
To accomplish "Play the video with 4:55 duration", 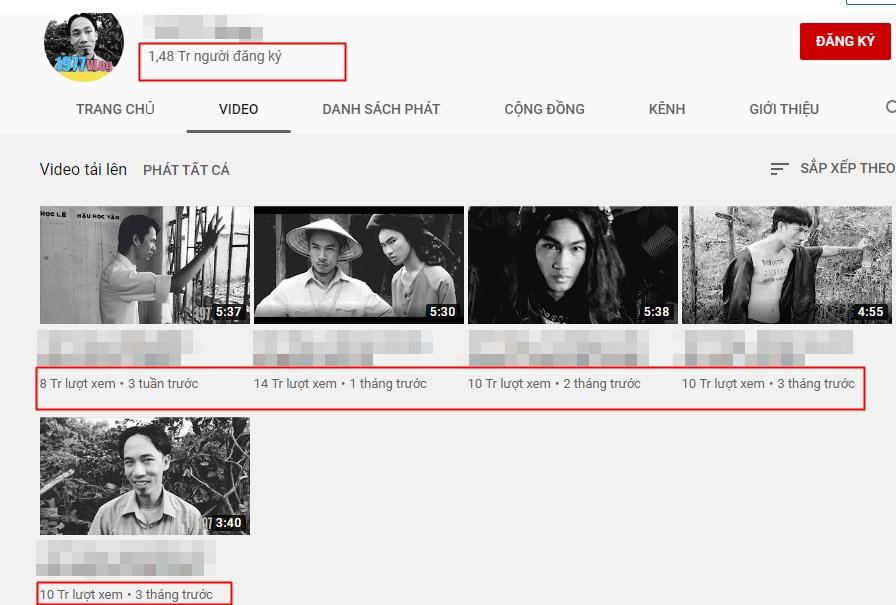I will click(787, 265).
